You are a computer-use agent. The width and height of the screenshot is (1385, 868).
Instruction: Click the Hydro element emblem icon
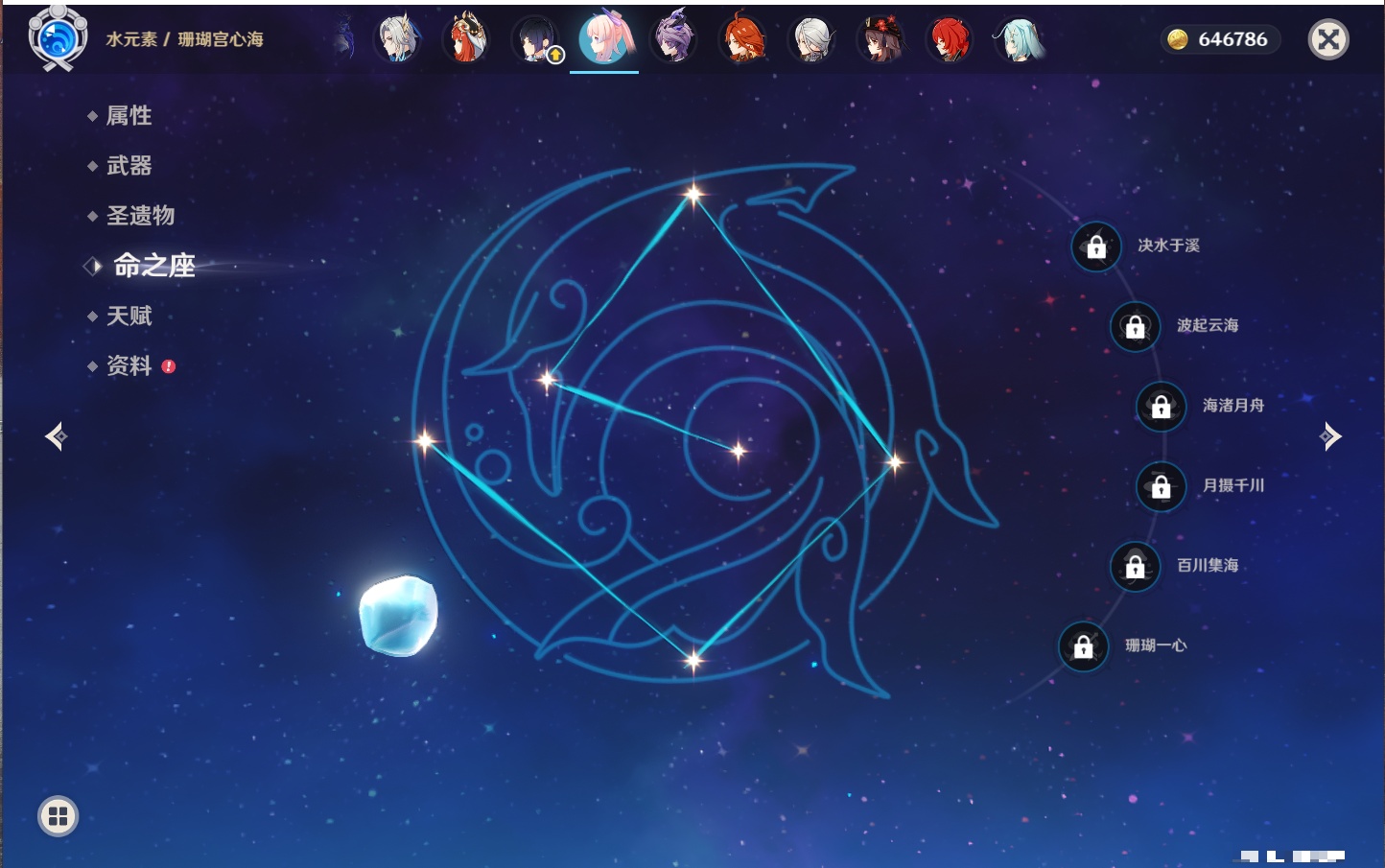point(58,38)
